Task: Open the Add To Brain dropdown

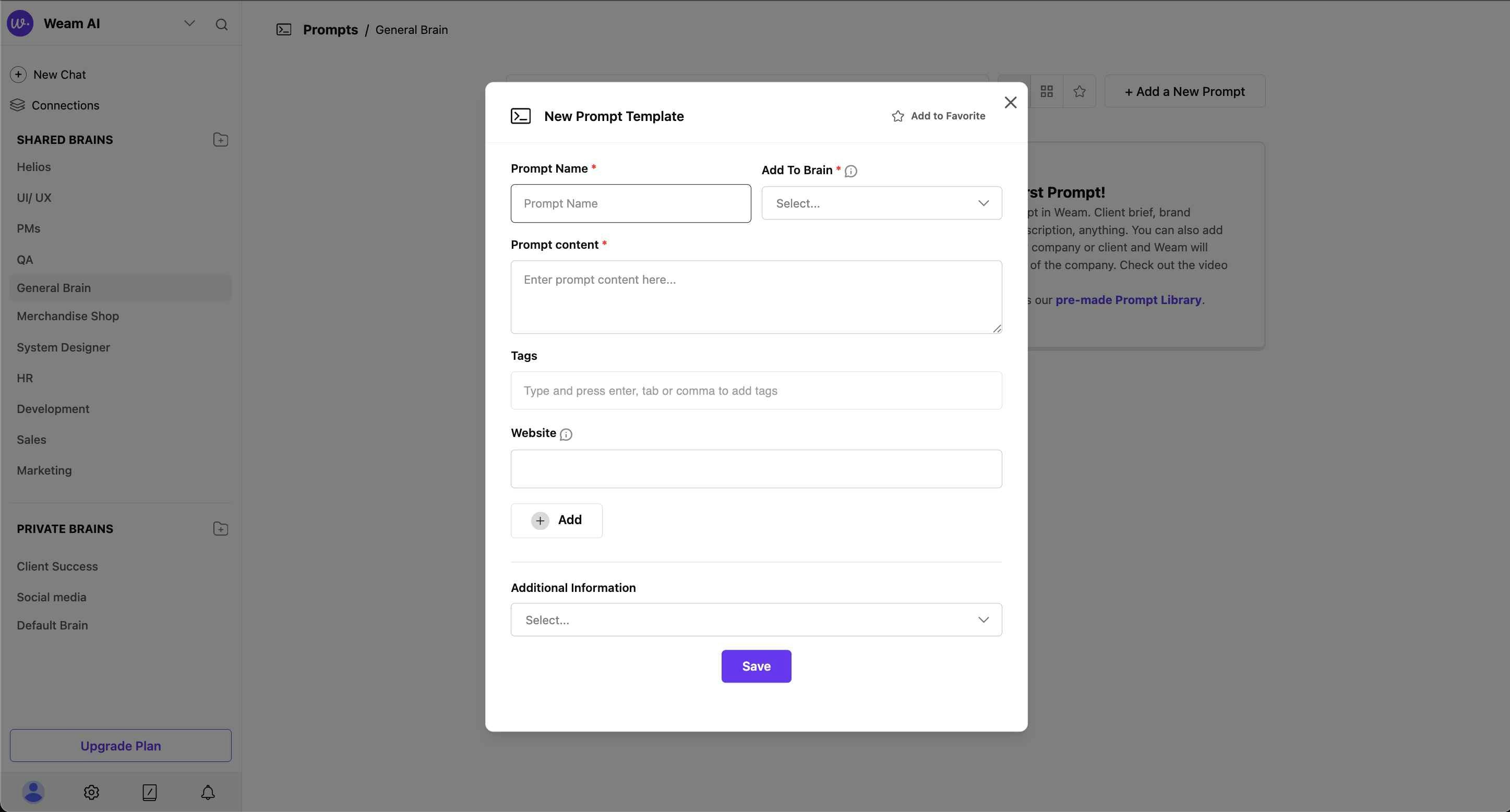Action: [881, 203]
